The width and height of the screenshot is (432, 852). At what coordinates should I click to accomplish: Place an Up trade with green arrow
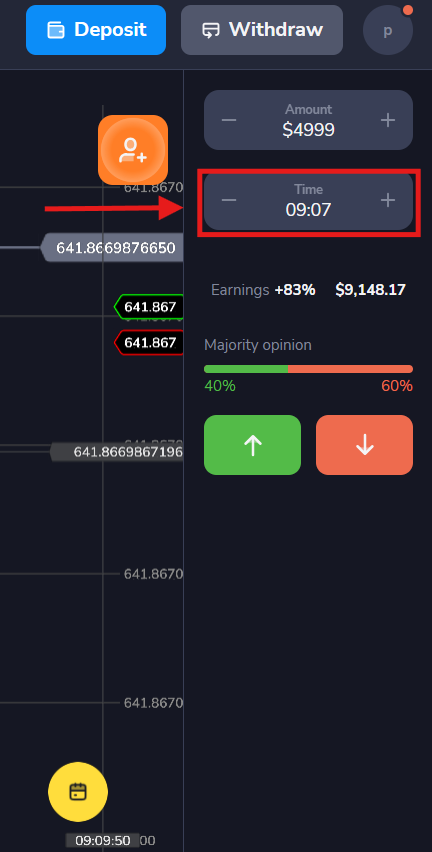(252, 445)
